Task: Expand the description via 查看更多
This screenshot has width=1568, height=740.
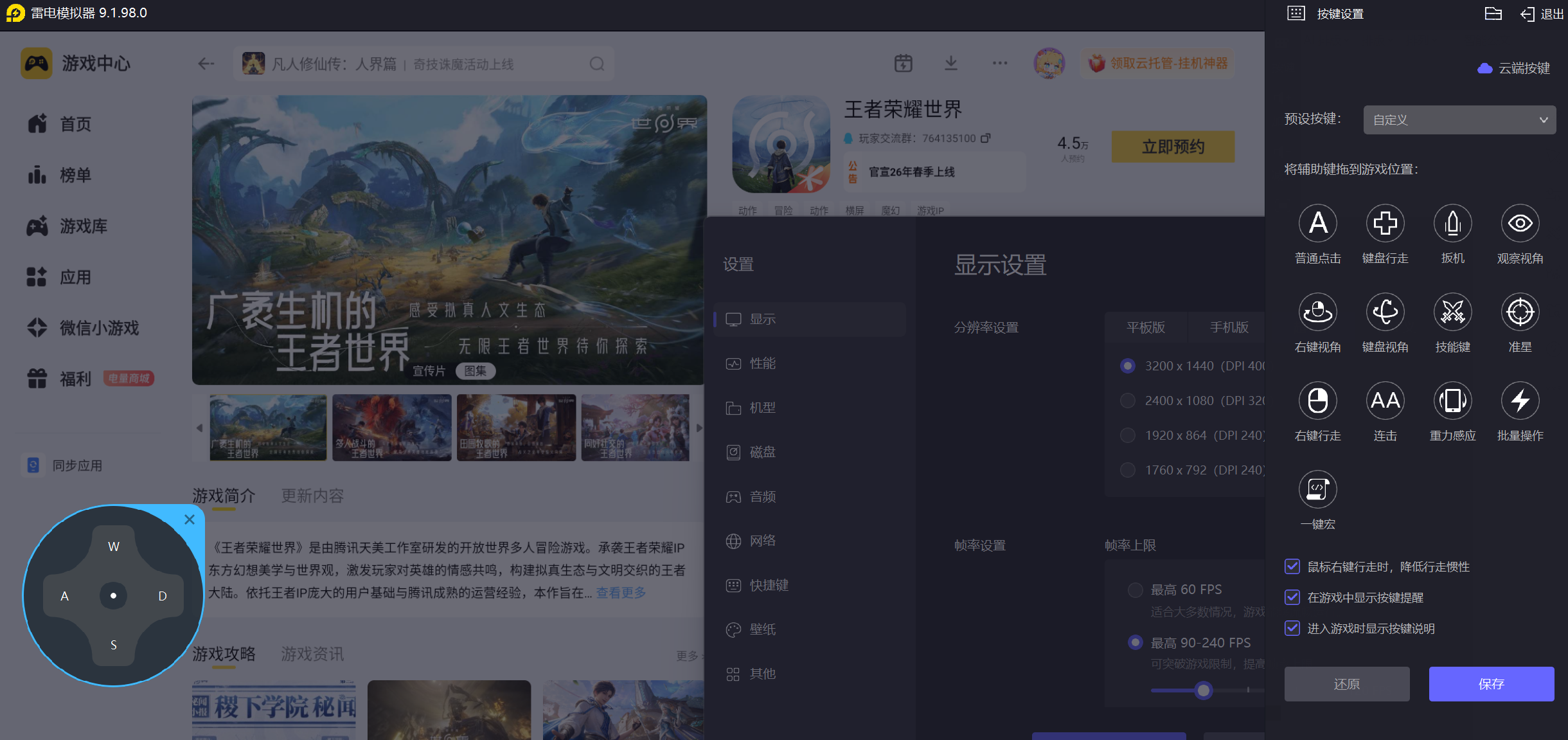Action: (621, 593)
